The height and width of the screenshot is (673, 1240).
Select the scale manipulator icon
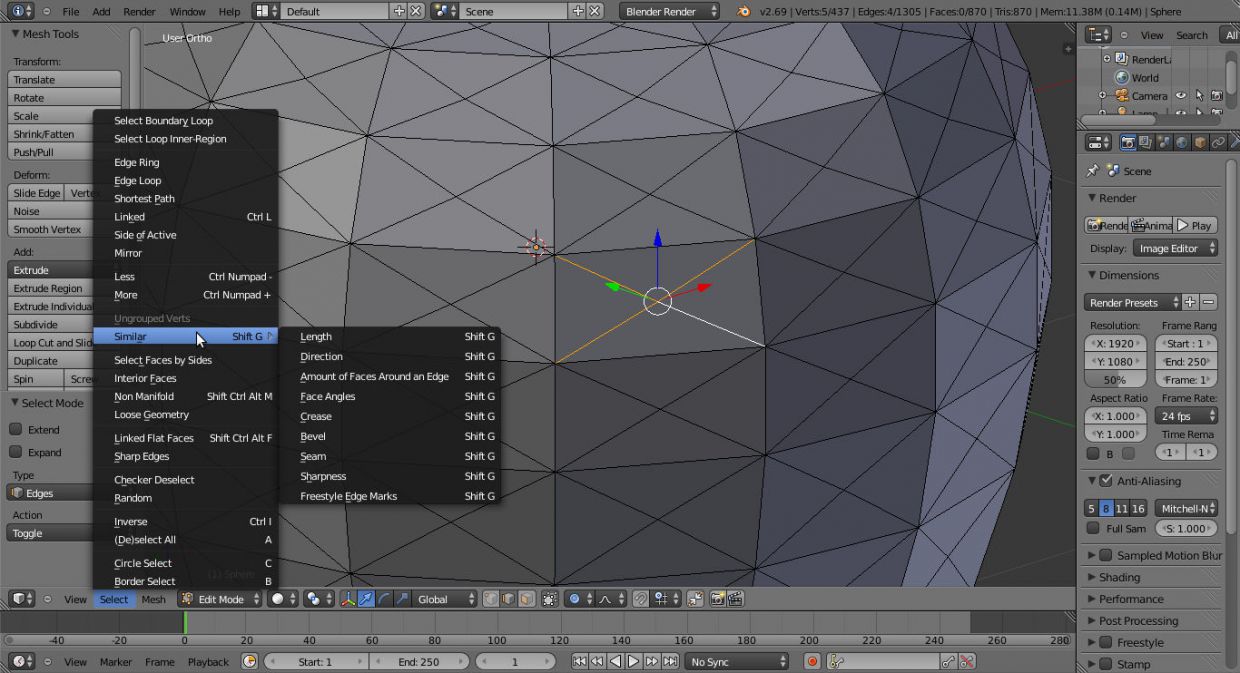(x=402, y=599)
